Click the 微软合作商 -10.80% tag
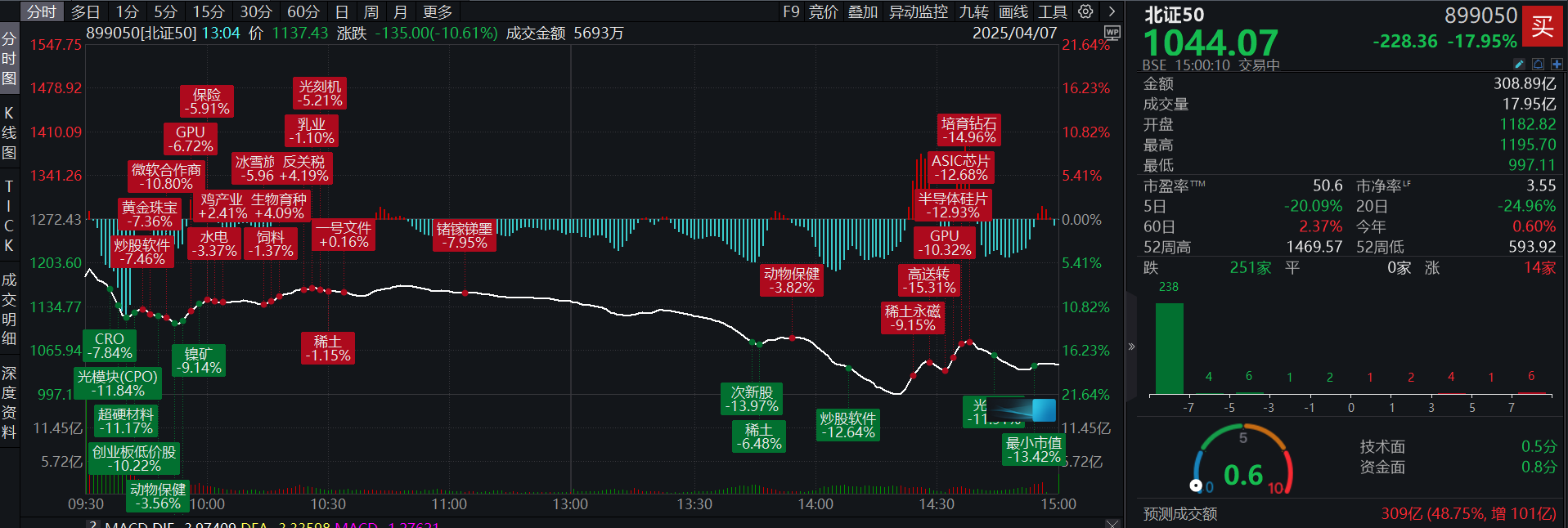1568x528 pixels. pos(167,177)
